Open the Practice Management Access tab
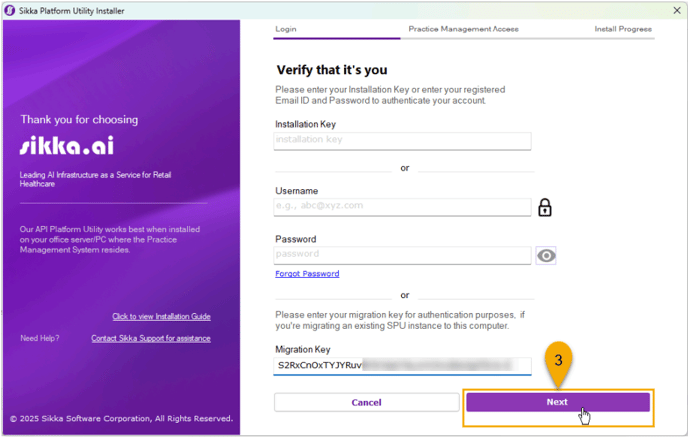The width and height of the screenshot is (688, 437). pyautogui.click(x=463, y=29)
